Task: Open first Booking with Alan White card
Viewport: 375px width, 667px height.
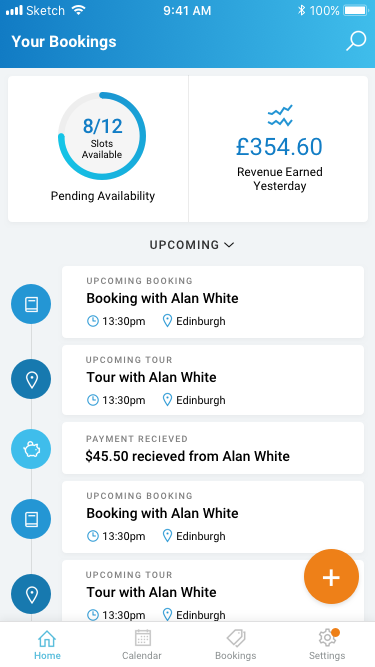Action: (213, 302)
